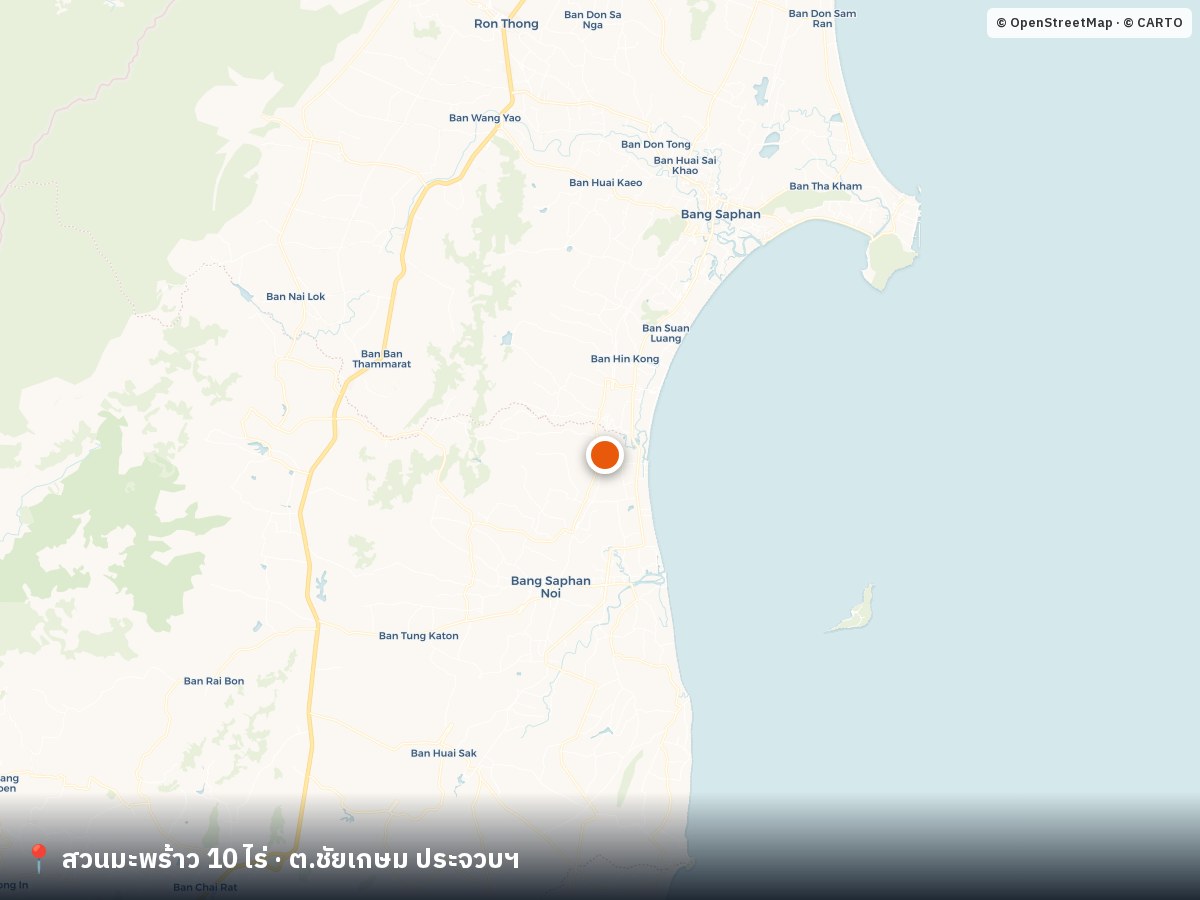Click the red pin icon in caption
The width and height of the screenshot is (1200, 900).
pos(38,858)
